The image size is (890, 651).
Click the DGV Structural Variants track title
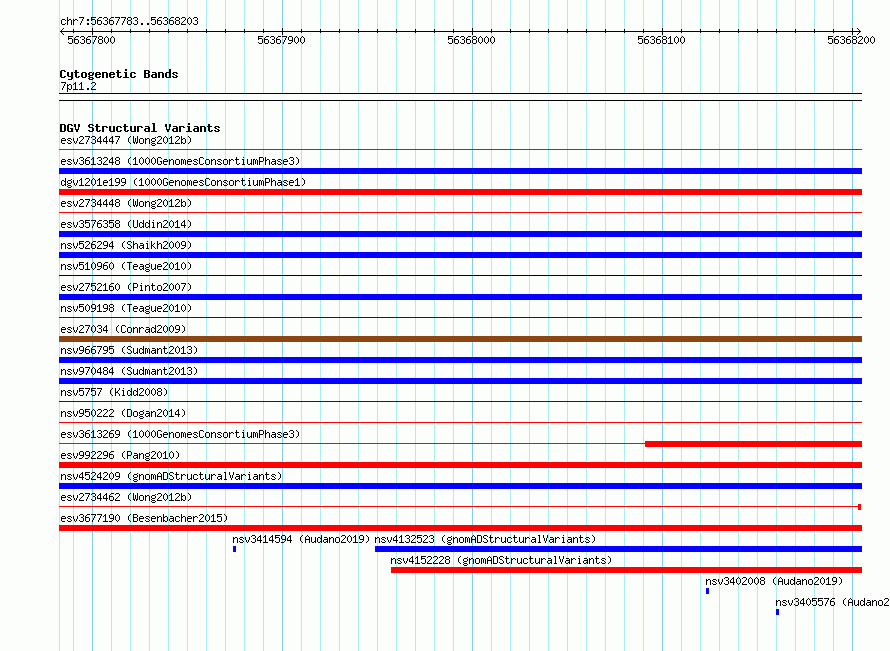(140, 128)
